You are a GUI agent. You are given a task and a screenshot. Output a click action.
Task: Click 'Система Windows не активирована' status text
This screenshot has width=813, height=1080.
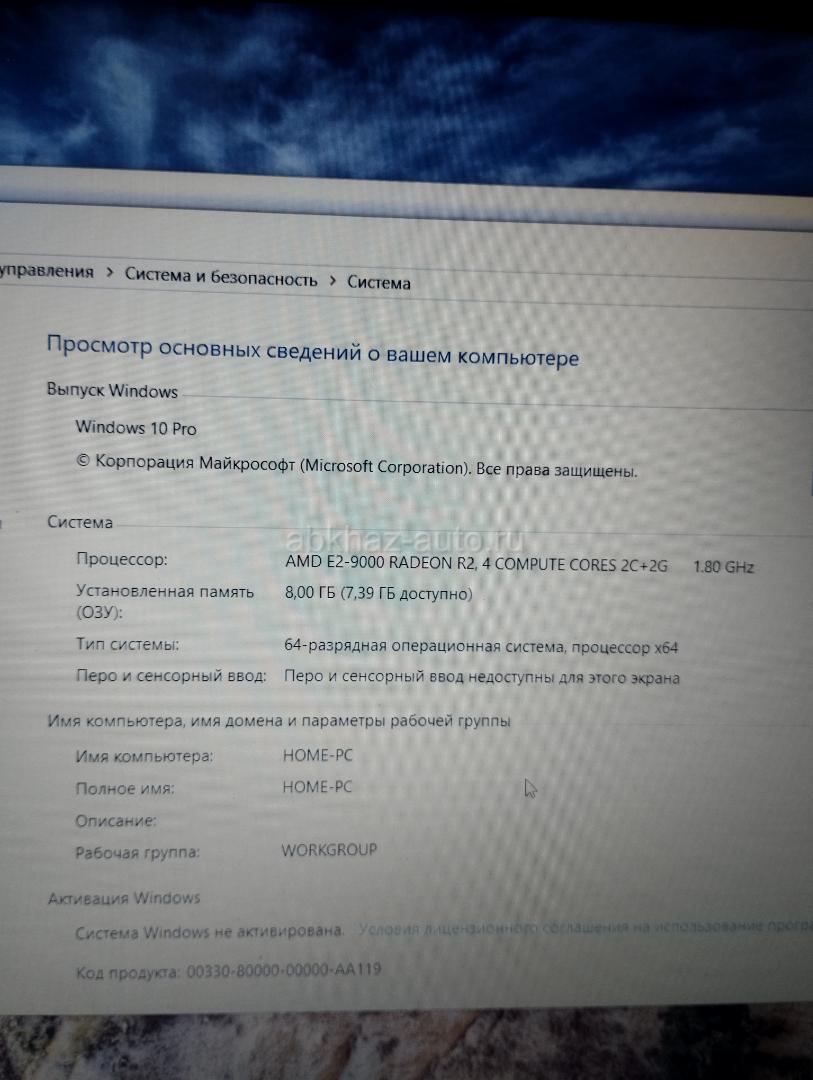point(209,932)
